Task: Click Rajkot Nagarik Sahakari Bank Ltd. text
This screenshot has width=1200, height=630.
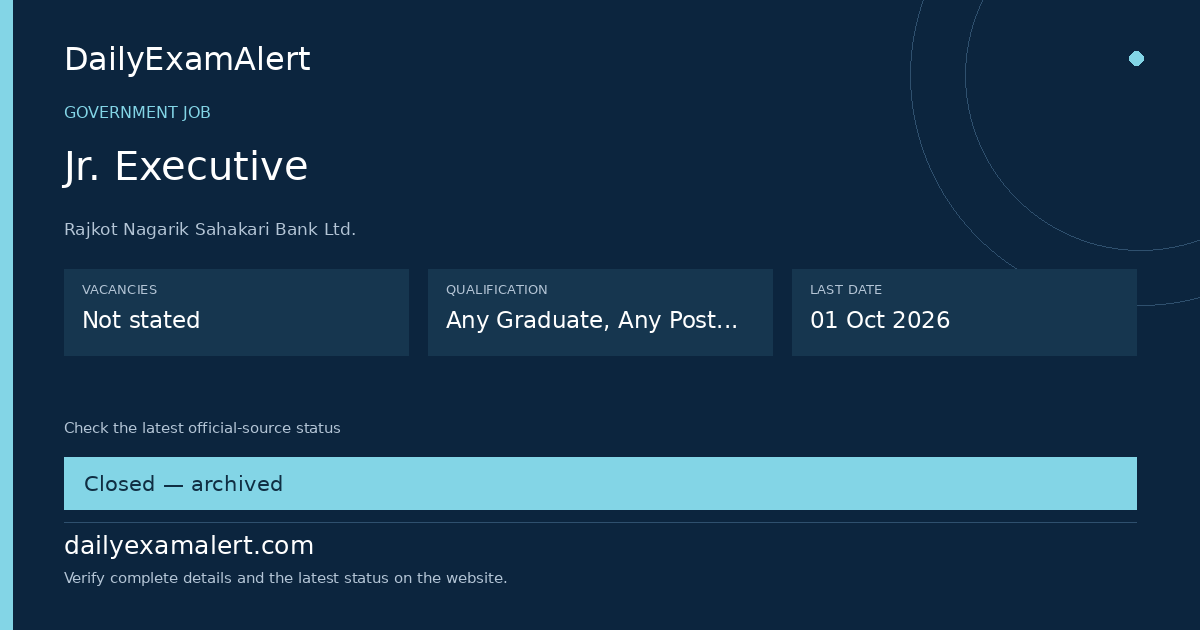Action: 210,230
